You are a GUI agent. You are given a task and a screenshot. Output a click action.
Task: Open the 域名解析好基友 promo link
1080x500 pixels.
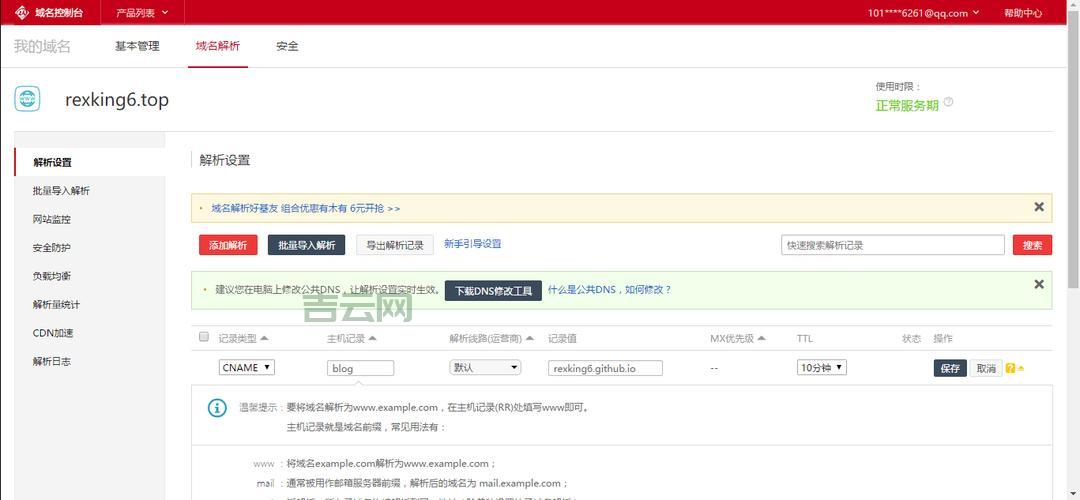pyautogui.click(x=306, y=208)
